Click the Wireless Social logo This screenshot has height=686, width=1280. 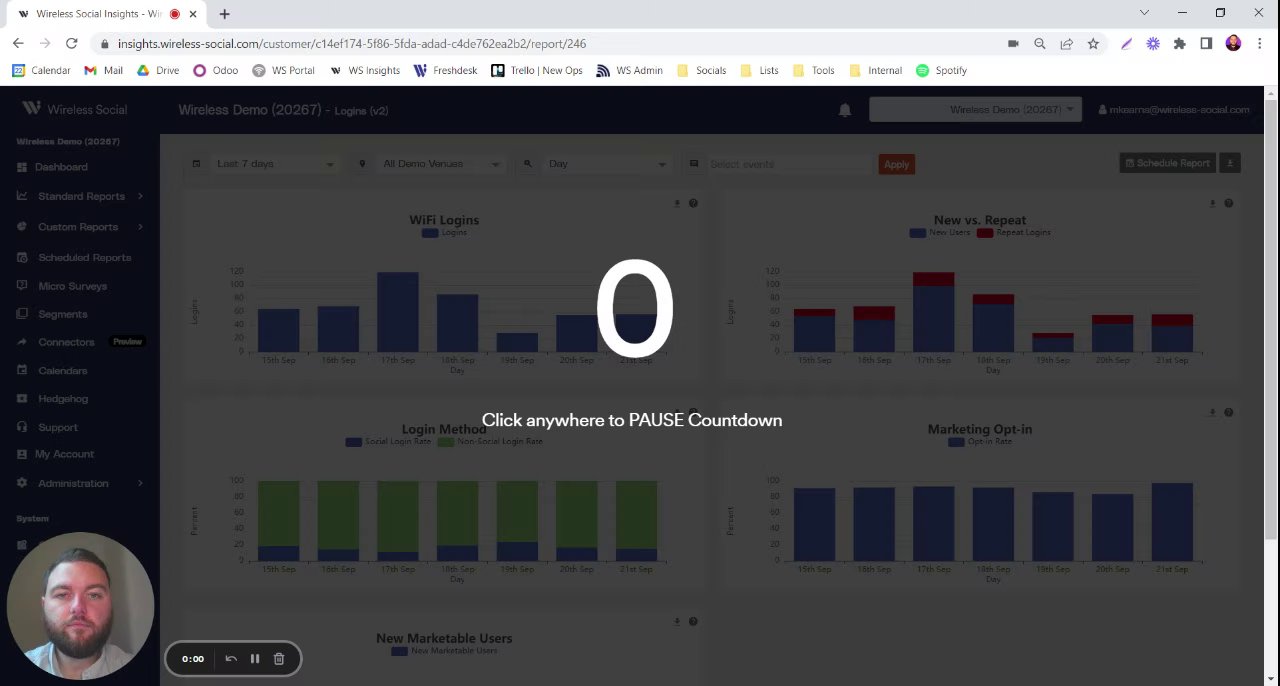point(75,109)
